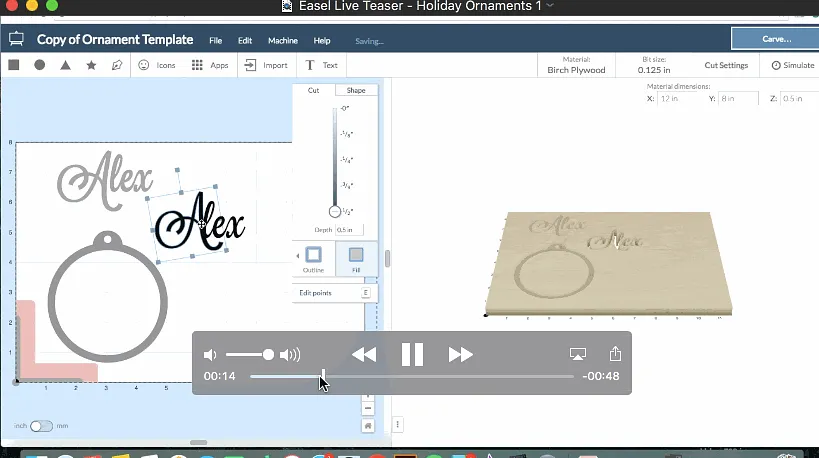
Task: Choose the Fill cut type
Action: (x=356, y=259)
